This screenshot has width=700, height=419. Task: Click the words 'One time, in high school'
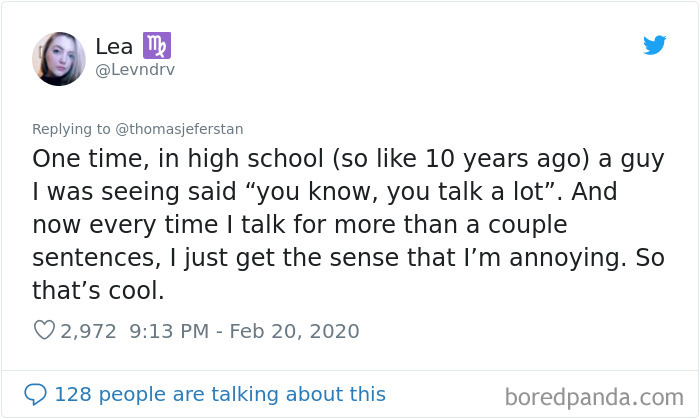coord(162,160)
